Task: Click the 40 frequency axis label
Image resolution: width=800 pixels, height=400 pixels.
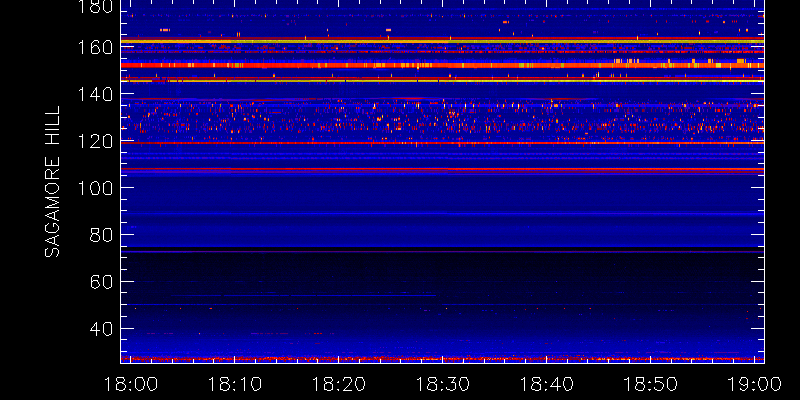Action: 101,329
